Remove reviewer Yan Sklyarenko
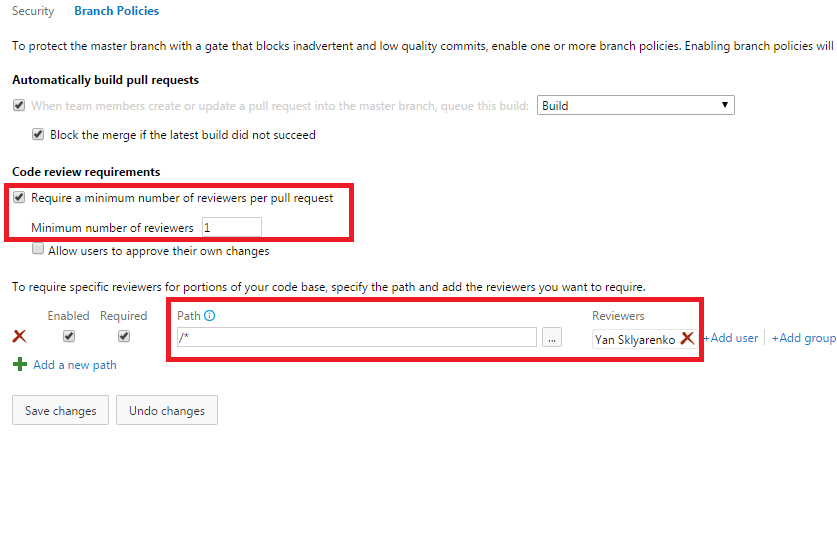This screenshot has height=543, width=837. [x=688, y=338]
